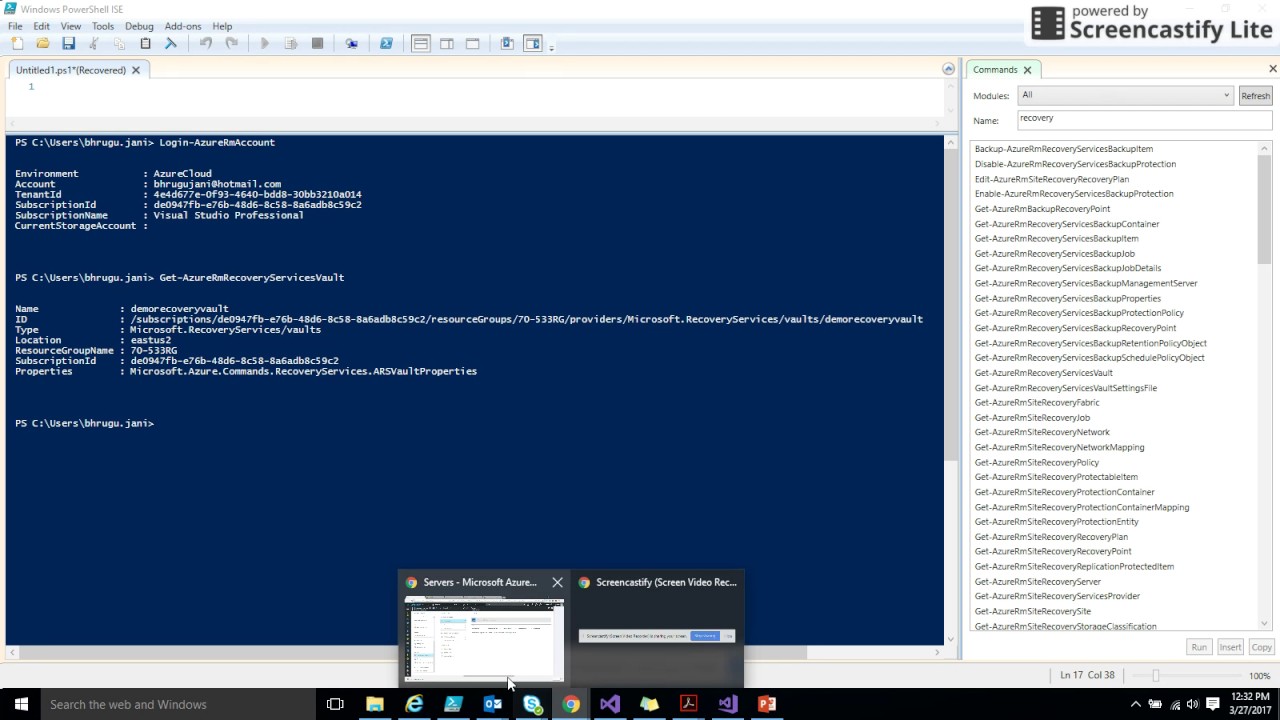
Task: Run the script with the play icon
Action: pyautogui.click(x=265, y=43)
